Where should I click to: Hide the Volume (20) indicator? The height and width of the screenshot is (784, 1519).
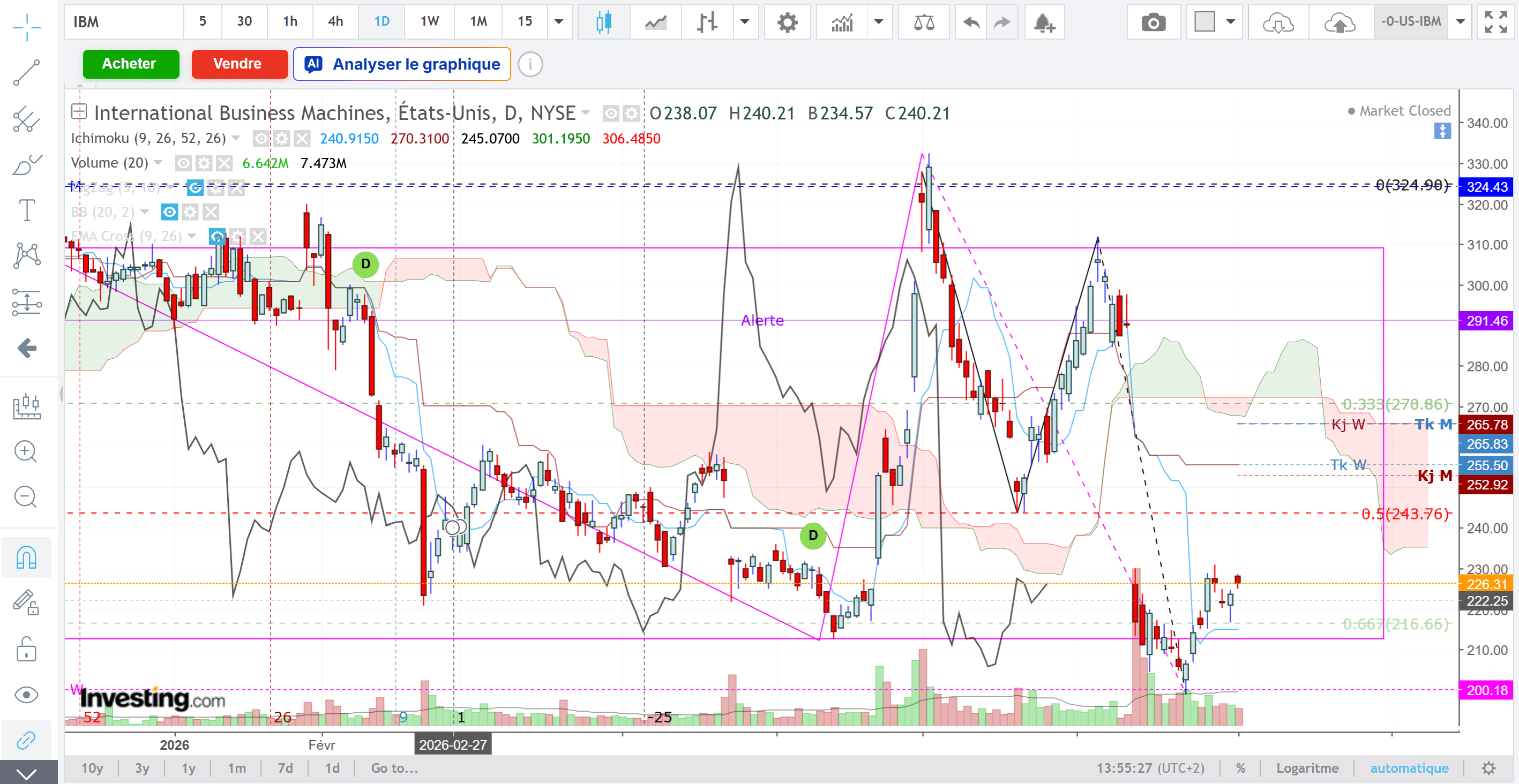click(183, 163)
